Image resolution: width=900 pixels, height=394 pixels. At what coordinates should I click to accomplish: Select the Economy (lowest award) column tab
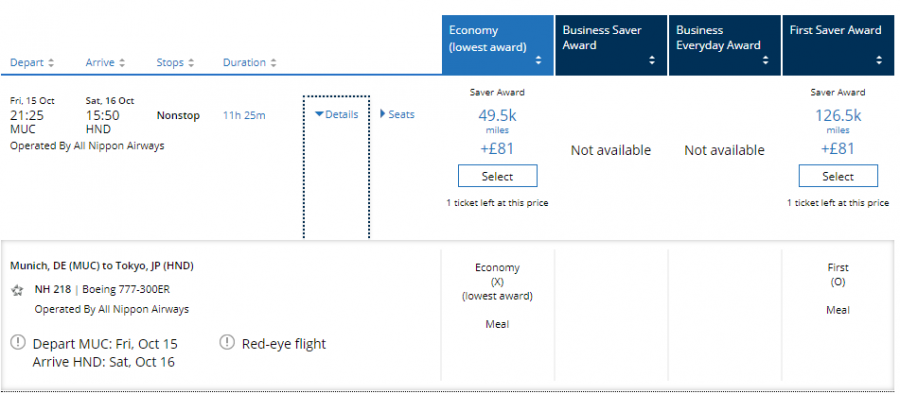pyautogui.click(x=498, y=45)
